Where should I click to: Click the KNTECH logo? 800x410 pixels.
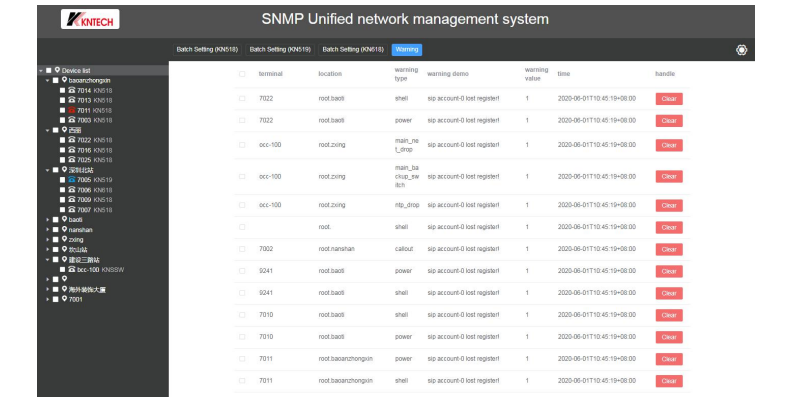pyautogui.click(x=89, y=19)
